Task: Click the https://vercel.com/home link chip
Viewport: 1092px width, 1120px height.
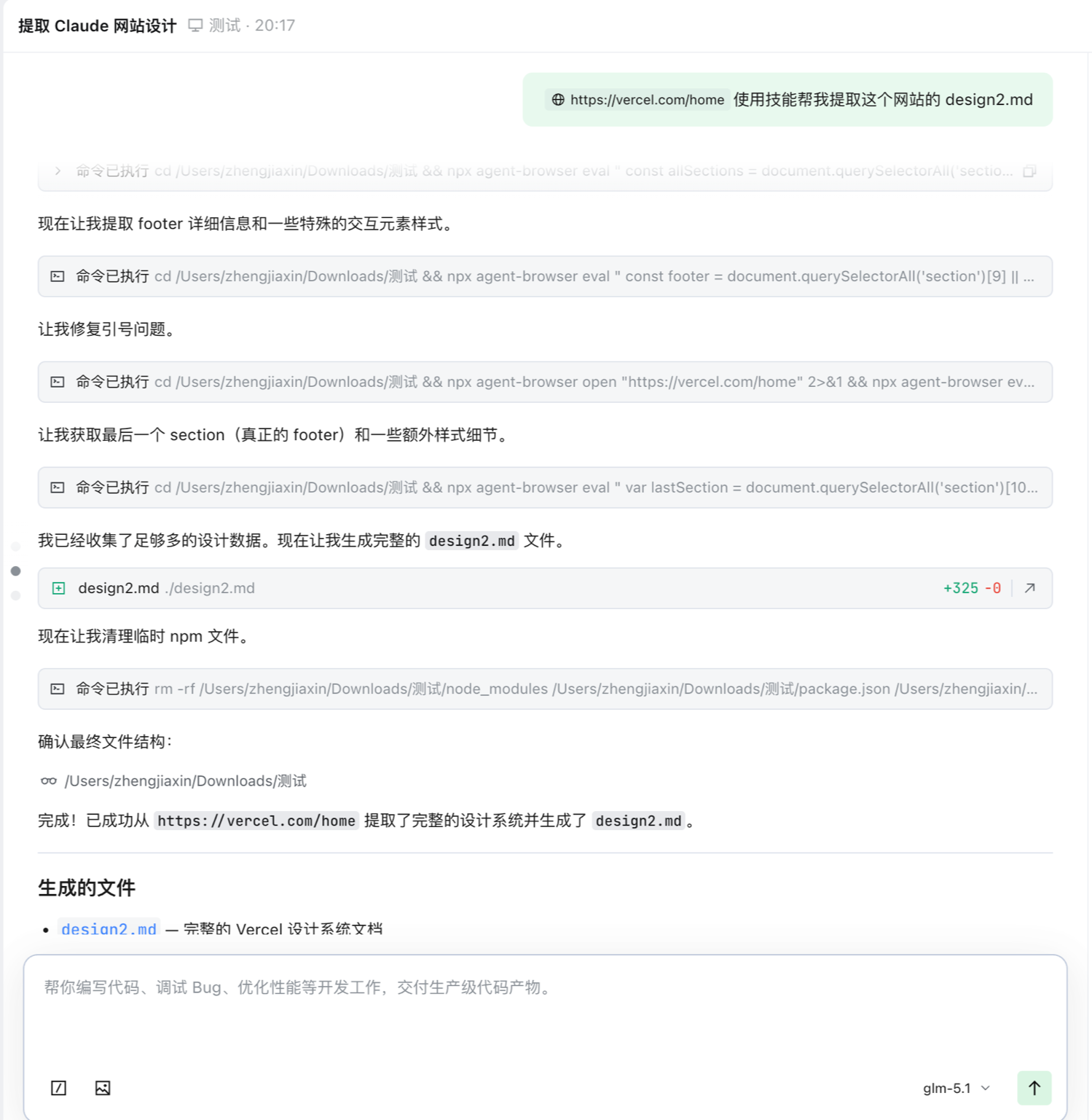Action: tap(637, 100)
